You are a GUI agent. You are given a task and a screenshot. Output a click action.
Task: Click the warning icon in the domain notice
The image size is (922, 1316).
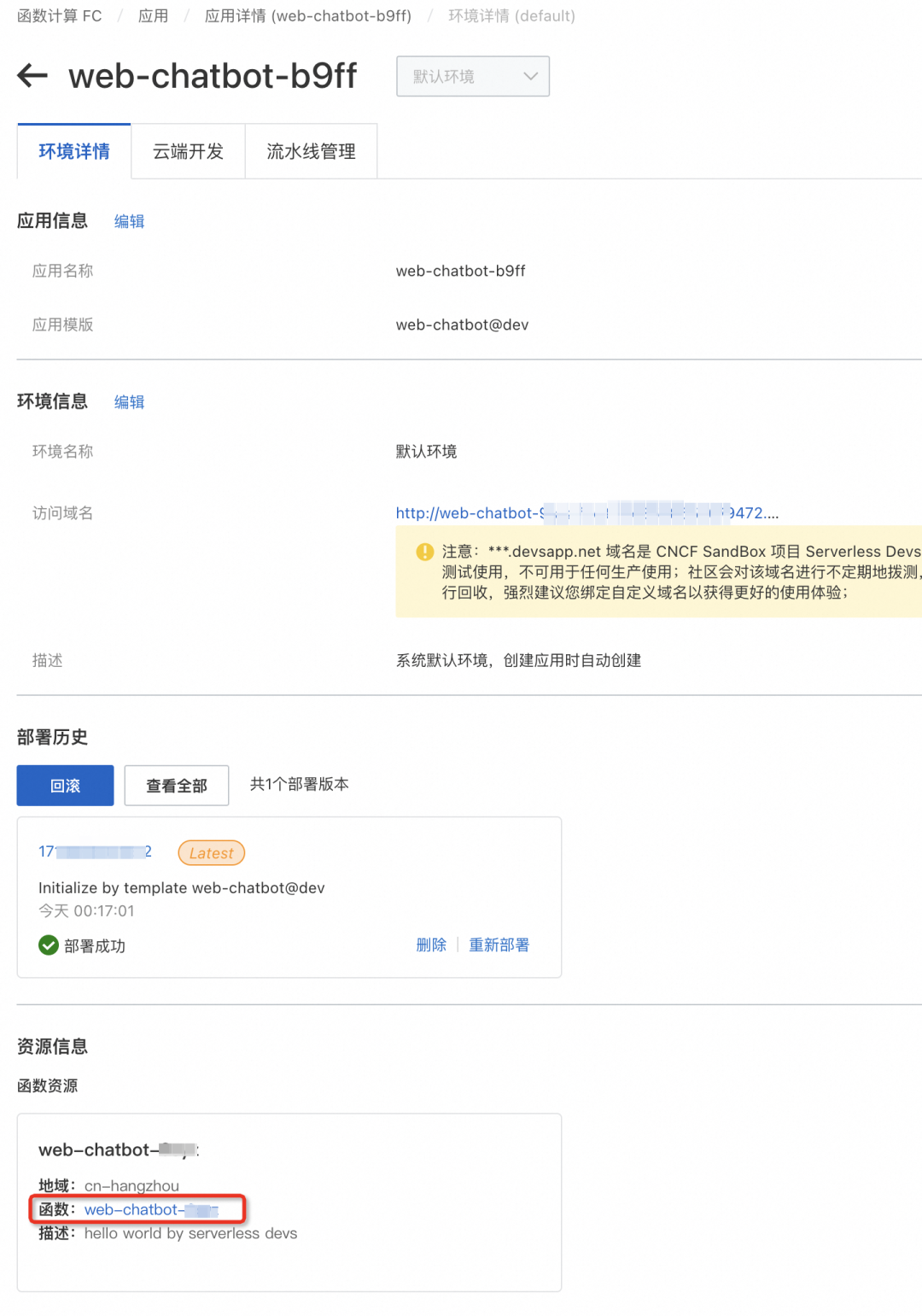(x=423, y=552)
